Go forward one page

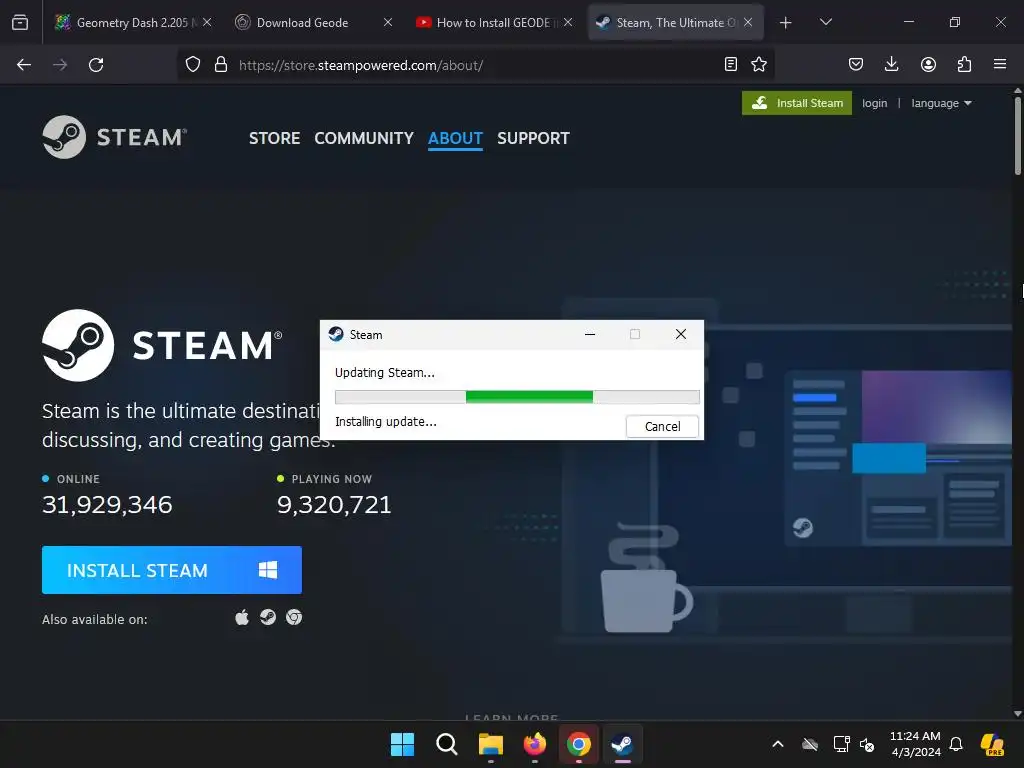click(x=60, y=65)
